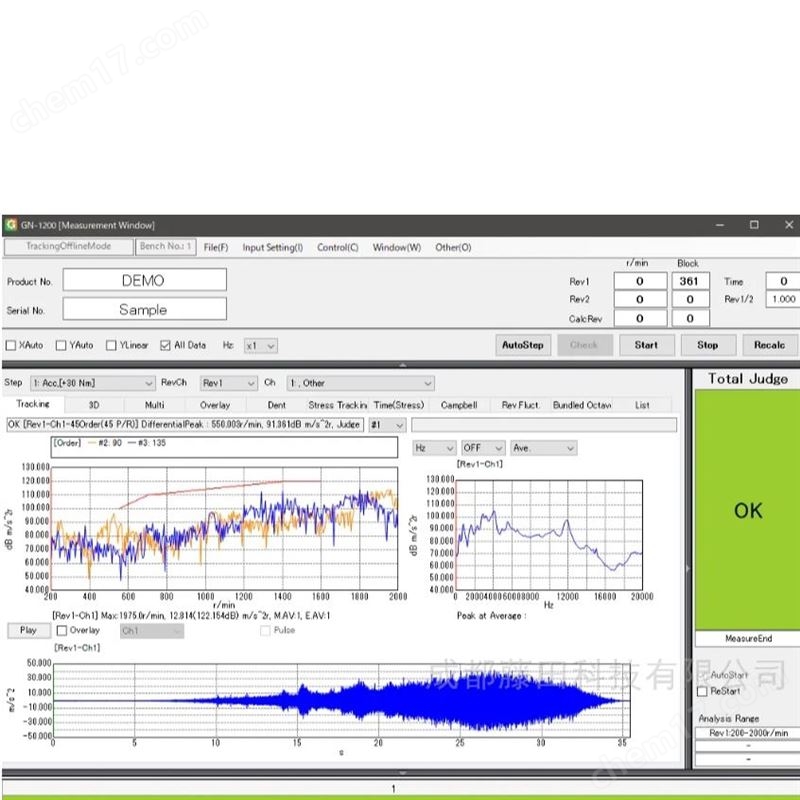Image resolution: width=800 pixels, height=800 pixels.
Task: Click the Product No. field showing DEMO
Action: tap(144, 280)
